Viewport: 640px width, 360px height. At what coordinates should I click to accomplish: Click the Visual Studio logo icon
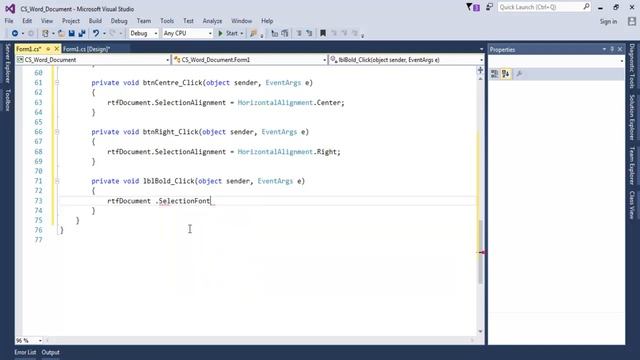(x=10, y=9)
